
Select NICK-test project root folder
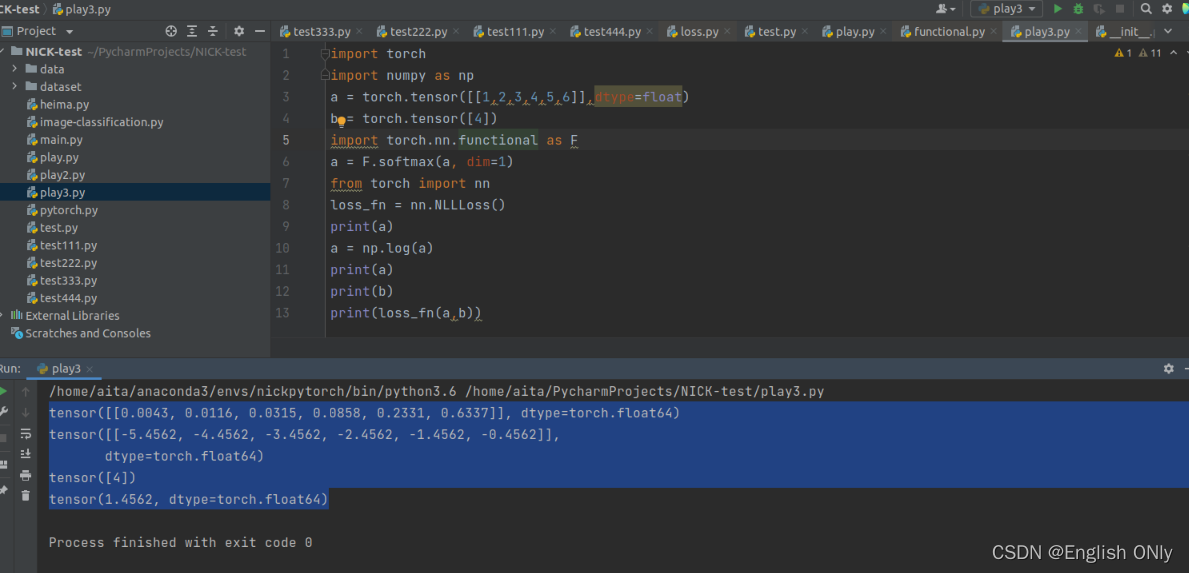click(54, 52)
